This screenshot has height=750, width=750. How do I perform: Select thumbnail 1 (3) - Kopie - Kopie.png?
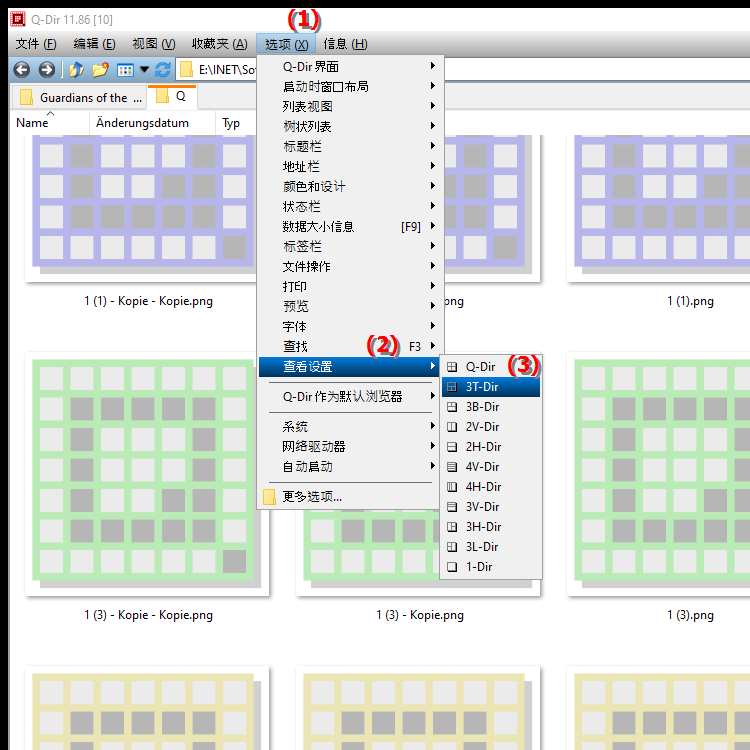tap(147, 488)
